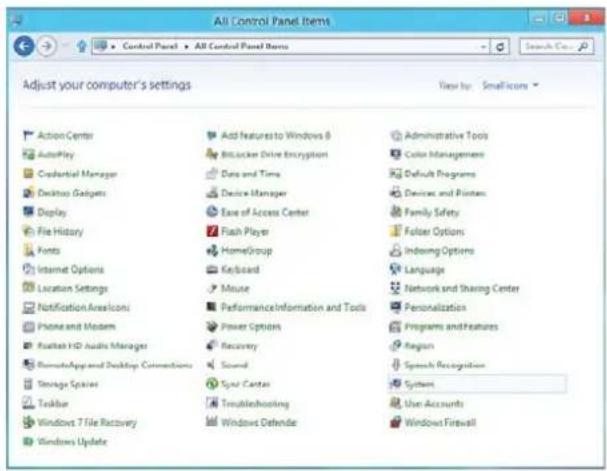Screen dimensions: 607x471
Task: Expand the arrow before All Control Panel Items
Action: click(186, 47)
